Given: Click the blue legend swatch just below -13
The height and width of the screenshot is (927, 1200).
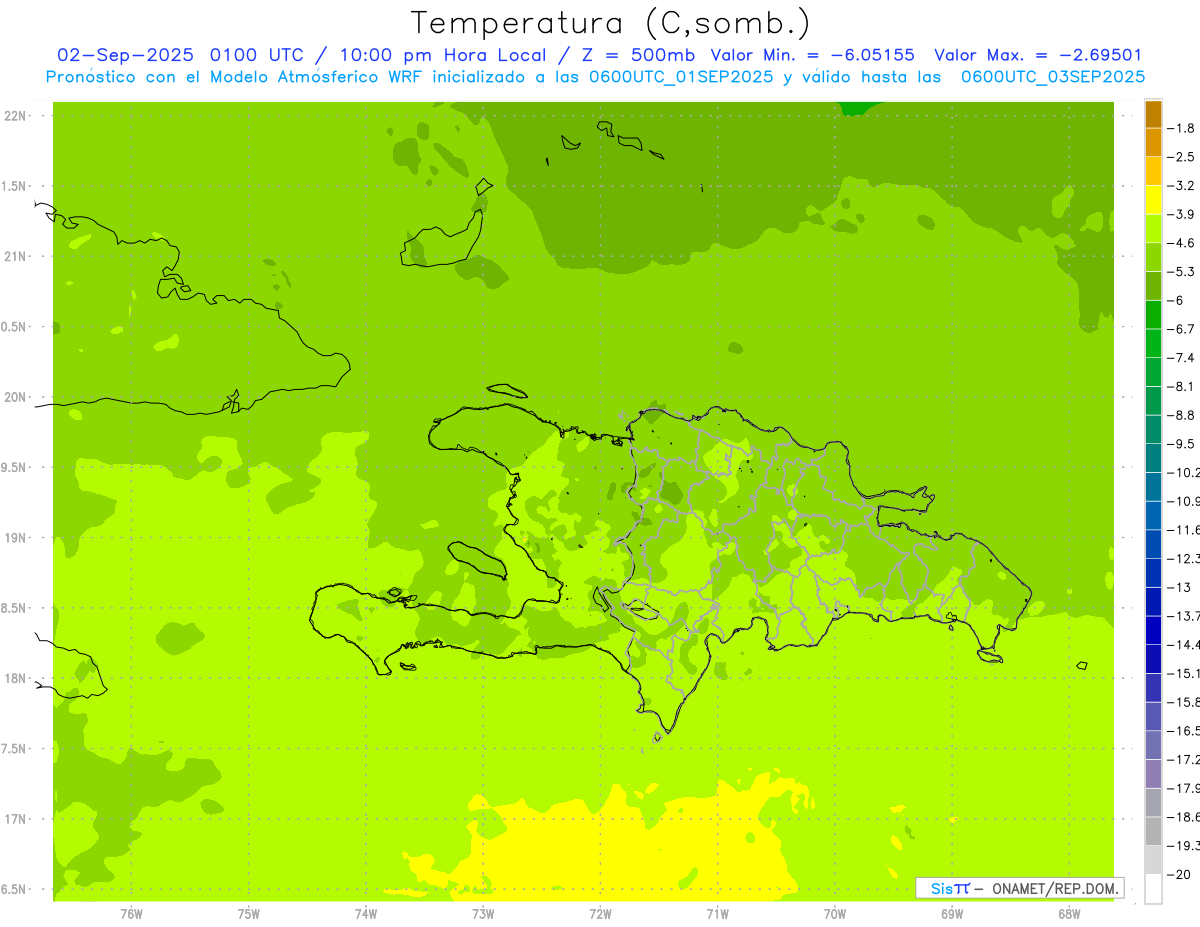Looking at the screenshot, I should pyautogui.click(x=1153, y=601).
